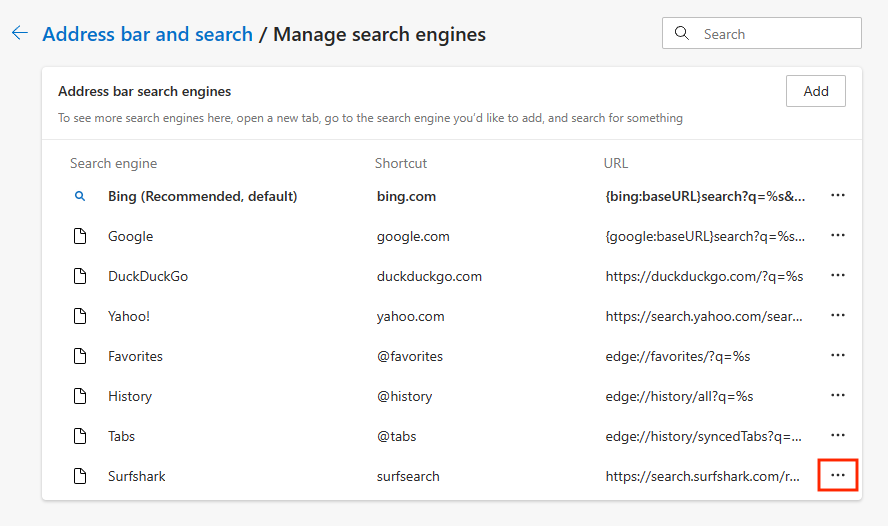This screenshot has height=526, width=888.
Task: Click the back arrow icon
Action: click(19, 34)
